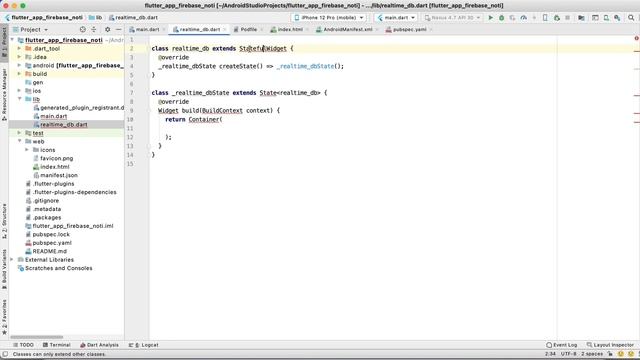This screenshot has width=640, height=360.
Task: Expand the test folder arrow
Action: [x=19, y=133]
